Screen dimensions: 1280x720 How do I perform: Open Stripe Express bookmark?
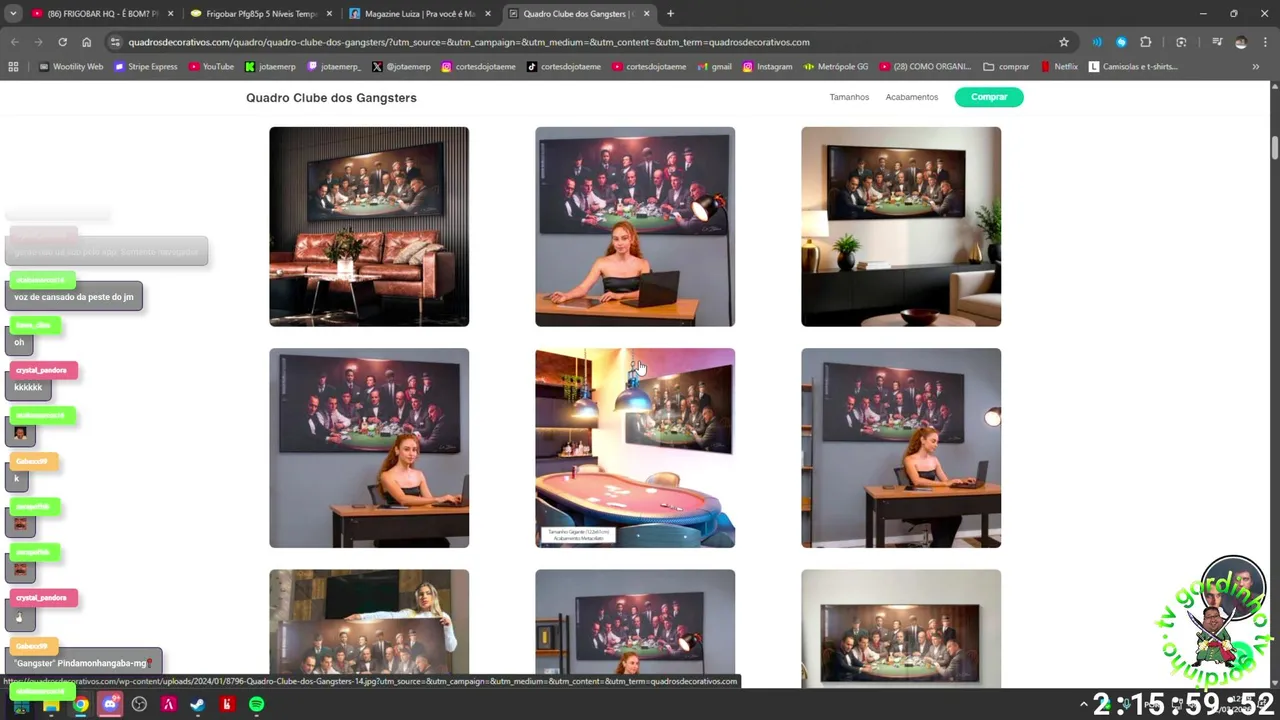point(146,67)
